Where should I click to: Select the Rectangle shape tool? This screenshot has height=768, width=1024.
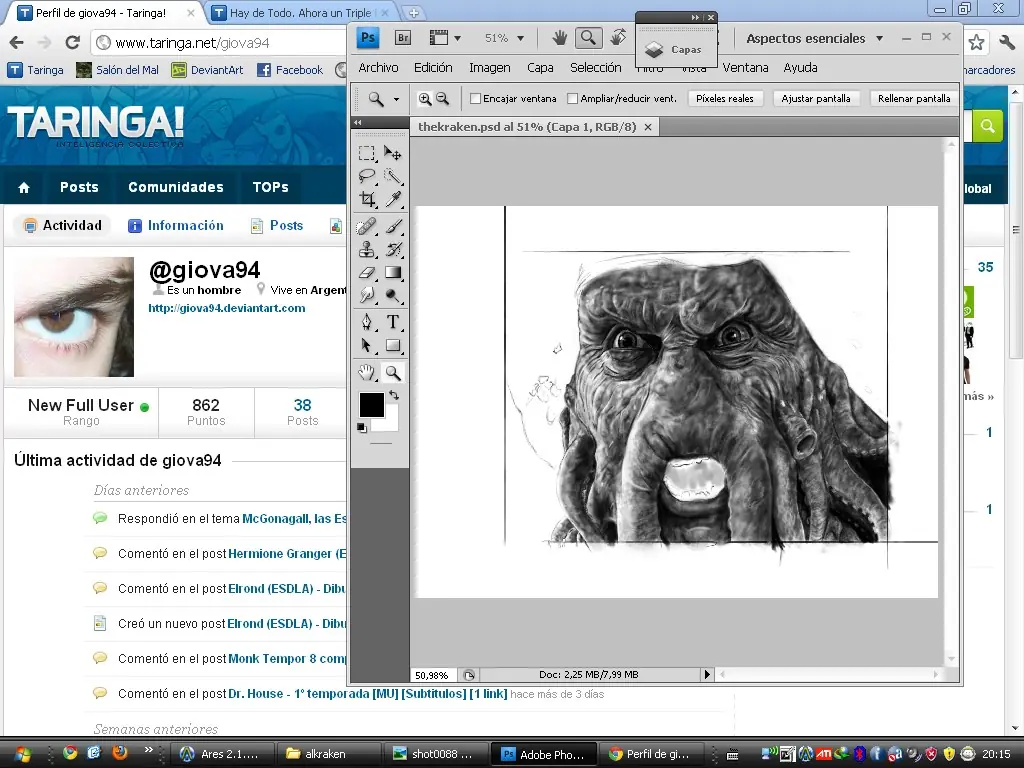(392, 345)
